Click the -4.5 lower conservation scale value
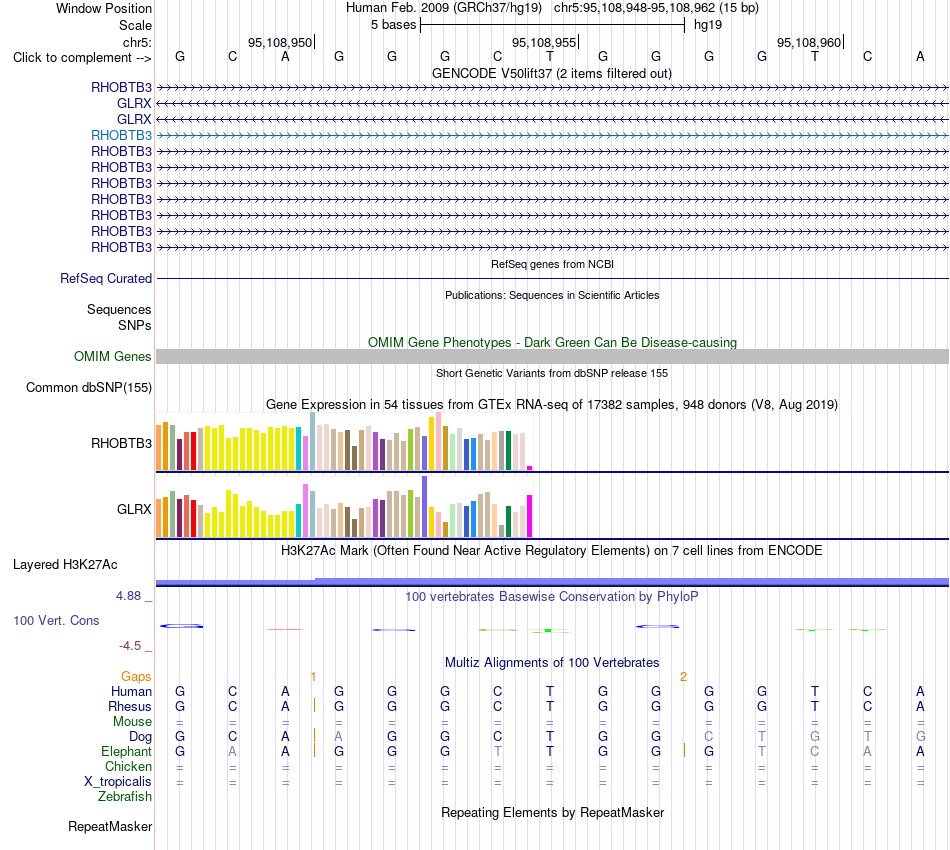 [130, 646]
